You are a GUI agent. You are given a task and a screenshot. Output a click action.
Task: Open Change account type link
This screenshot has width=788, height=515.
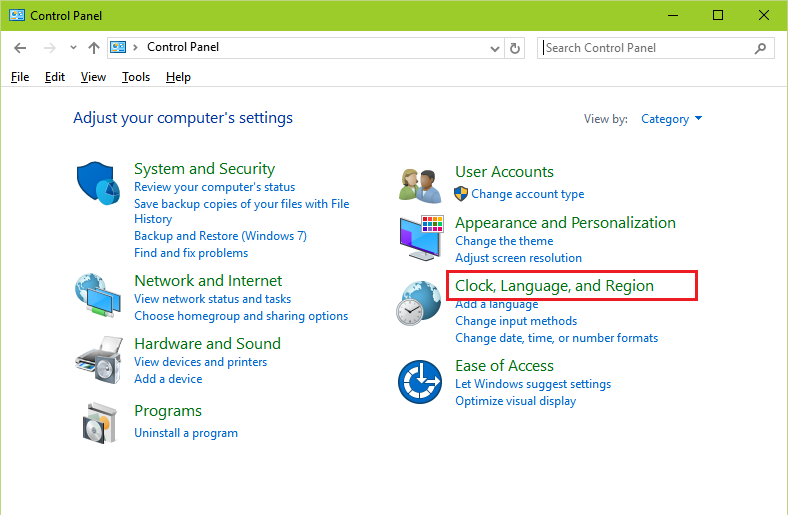pyautogui.click(x=527, y=194)
